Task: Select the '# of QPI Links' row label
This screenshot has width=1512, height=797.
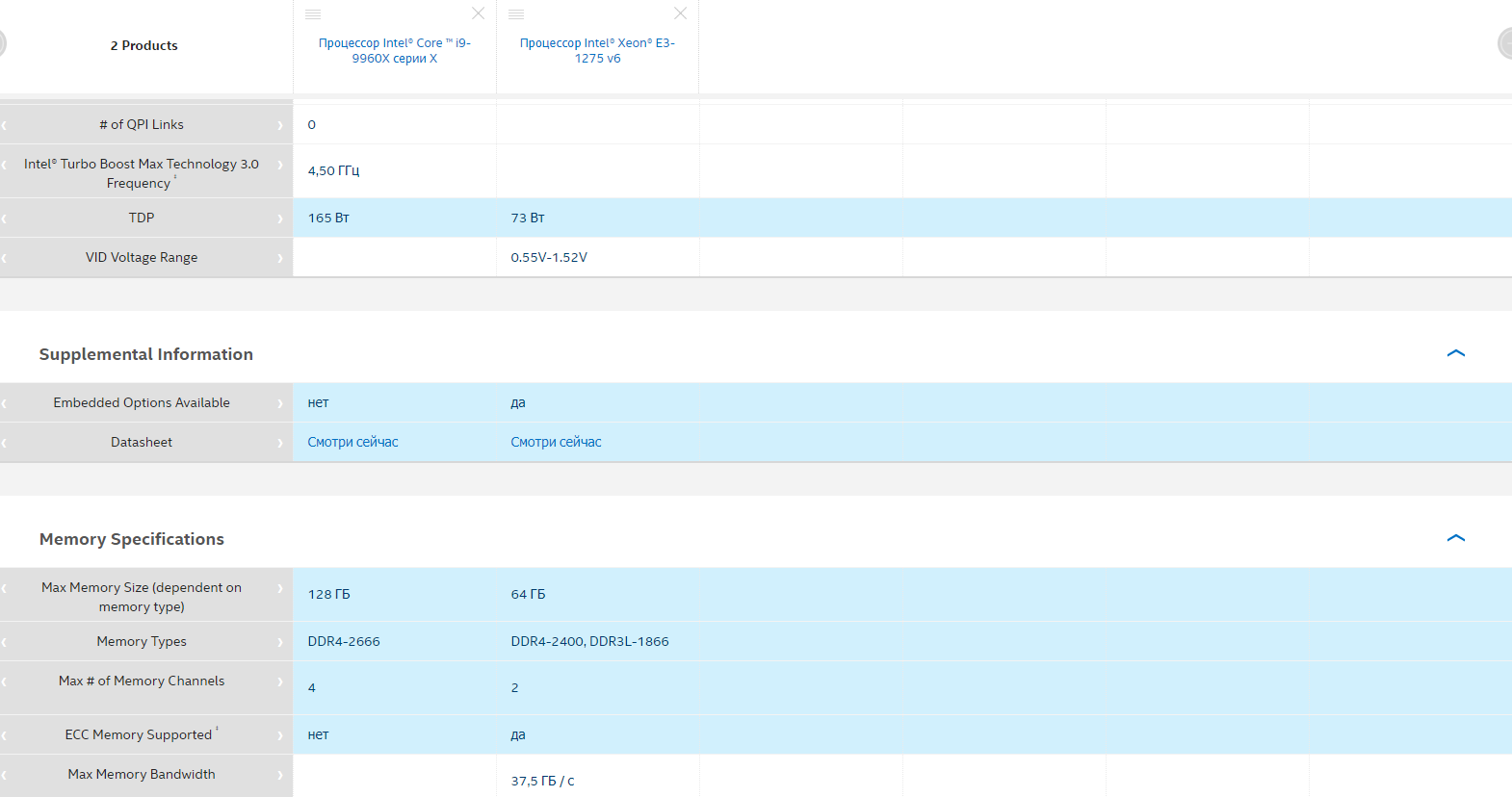Action: 142,124
